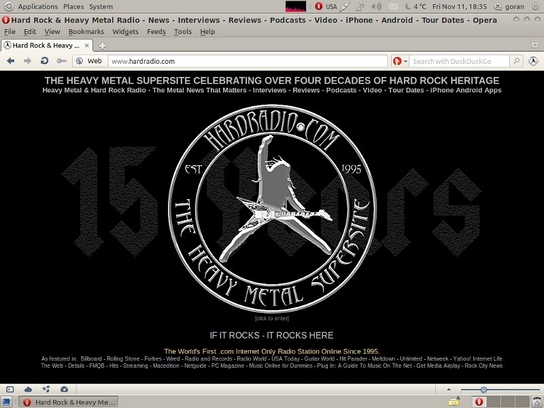Click the search magnifier button

tap(516, 61)
